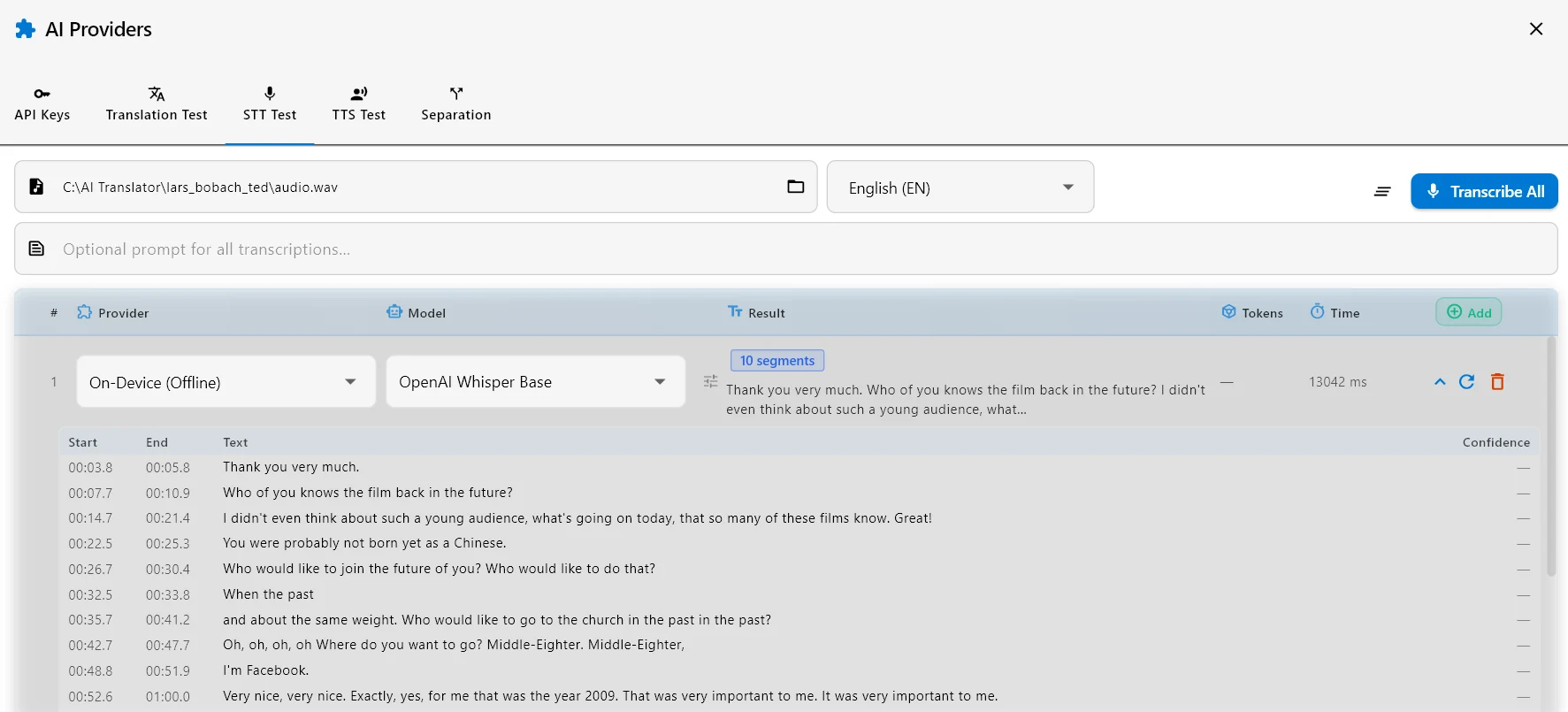Click start time 00:03.8
The width and height of the screenshot is (1568, 712).
pos(90,467)
